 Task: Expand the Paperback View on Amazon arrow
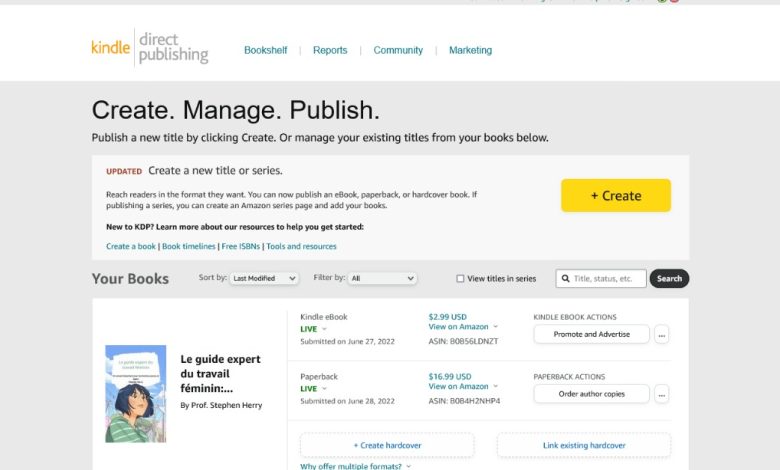pyautogui.click(x=495, y=386)
